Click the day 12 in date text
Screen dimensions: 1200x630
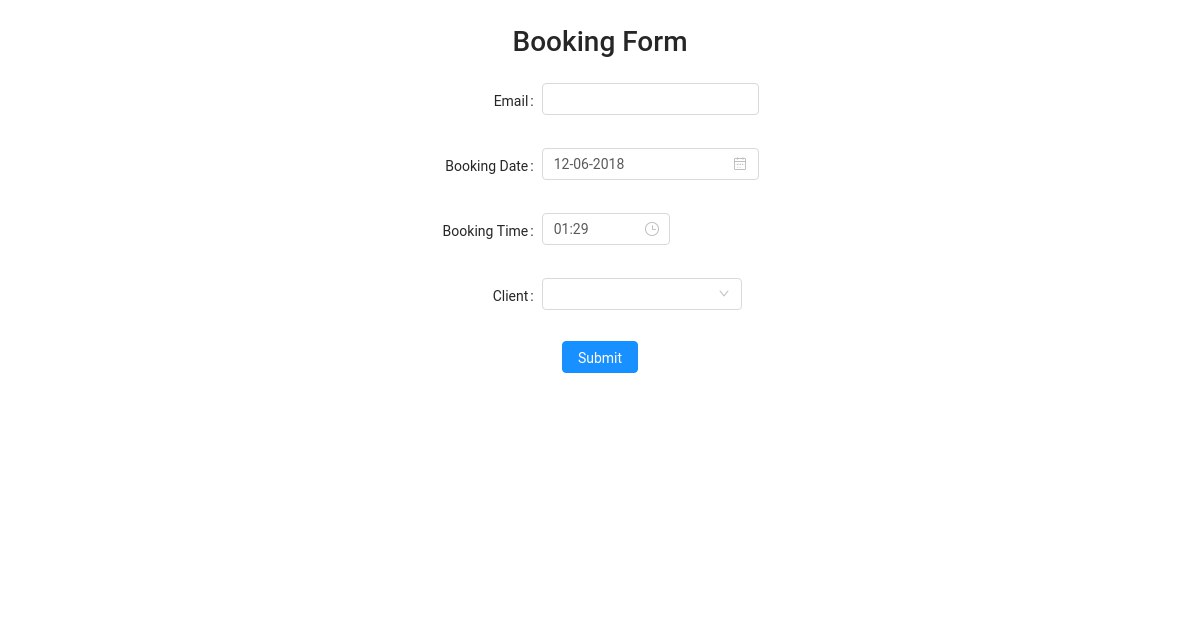click(x=561, y=164)
